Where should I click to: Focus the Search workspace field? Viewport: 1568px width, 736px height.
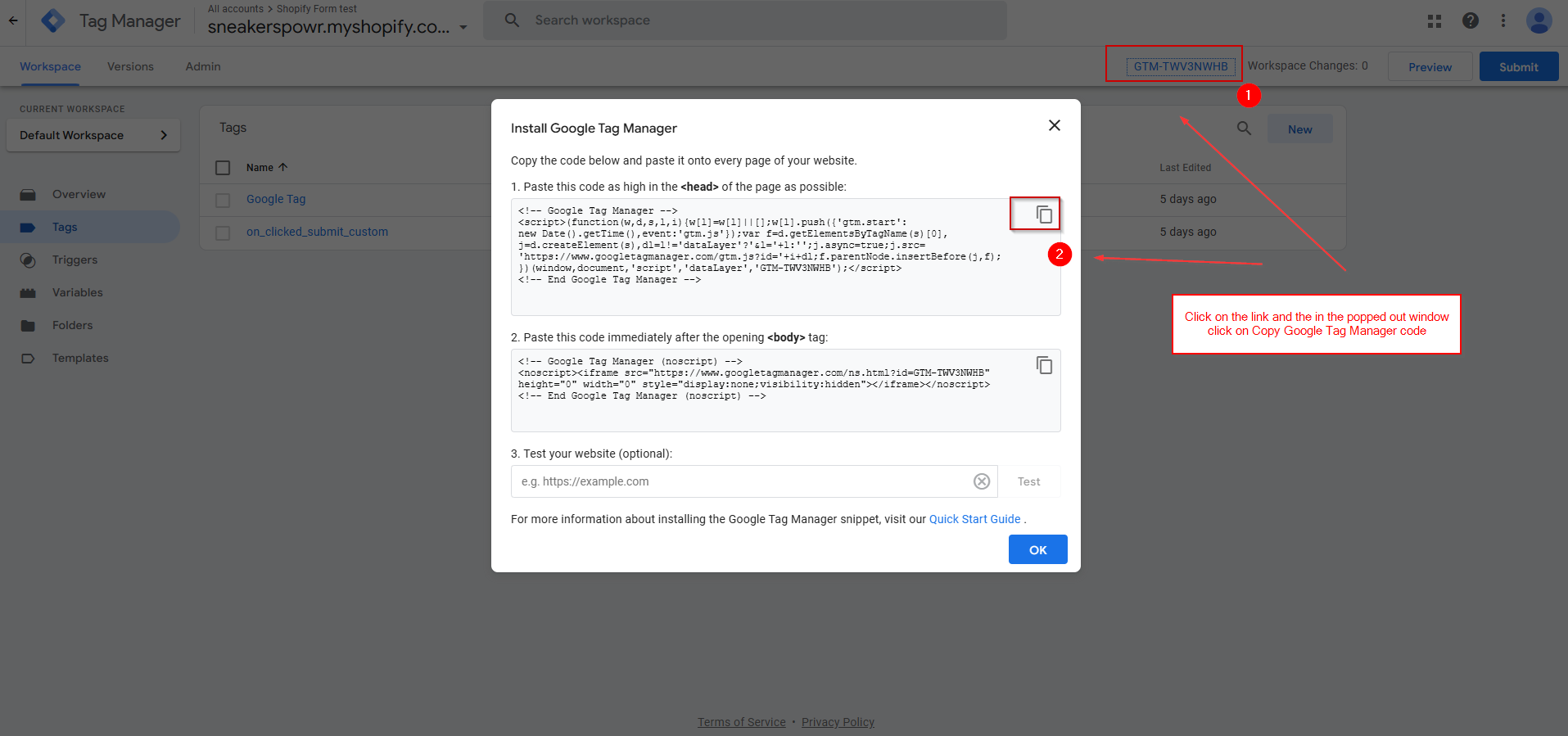745,20
